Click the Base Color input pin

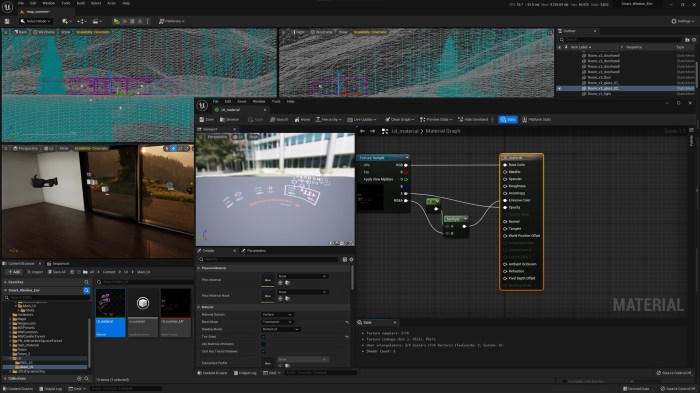(x=505, y=165)
